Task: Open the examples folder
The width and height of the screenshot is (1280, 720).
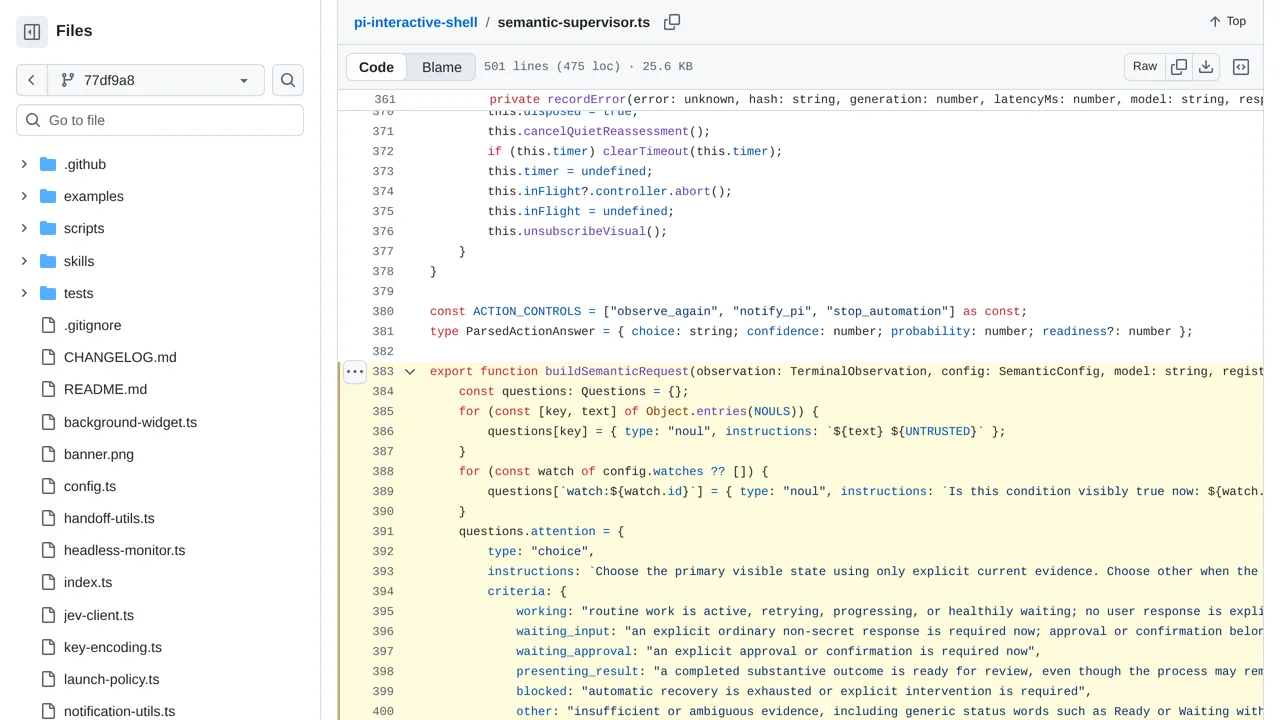Action: point(94,196)
